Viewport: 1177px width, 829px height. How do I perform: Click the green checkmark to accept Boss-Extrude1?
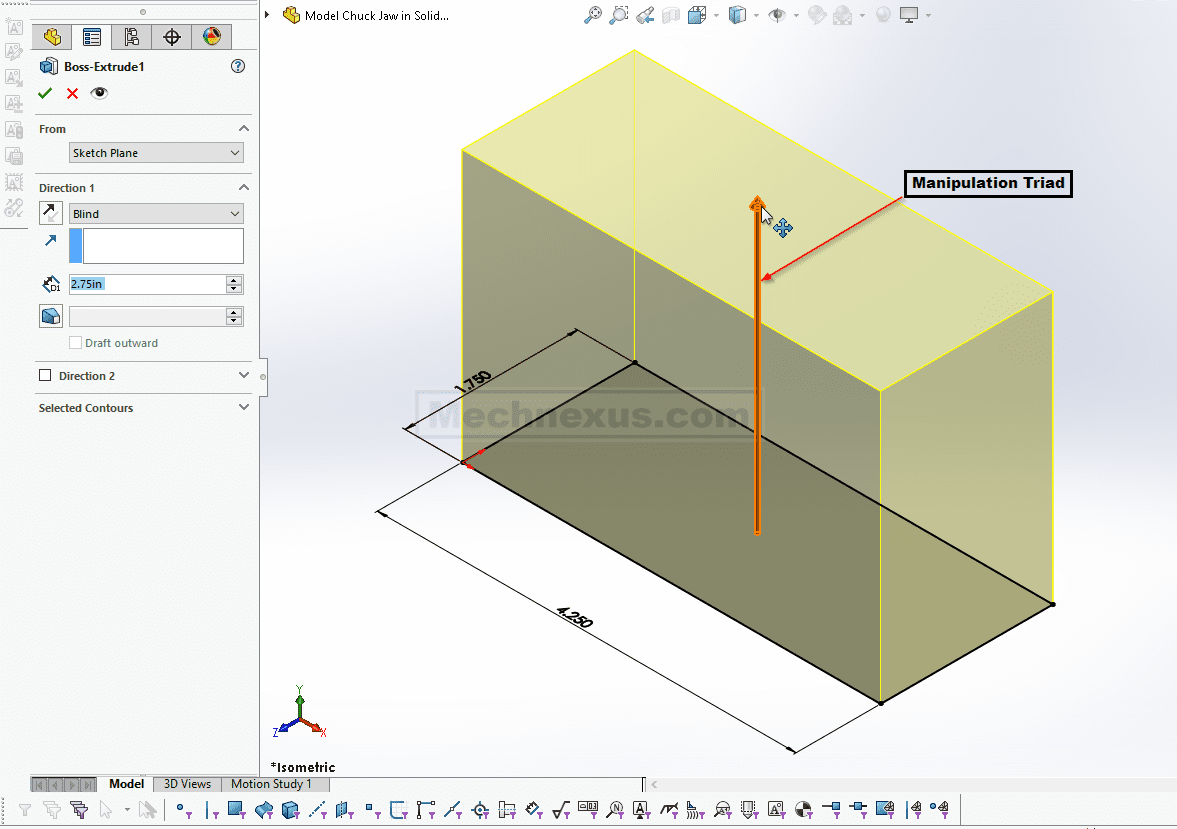(45, 93)
